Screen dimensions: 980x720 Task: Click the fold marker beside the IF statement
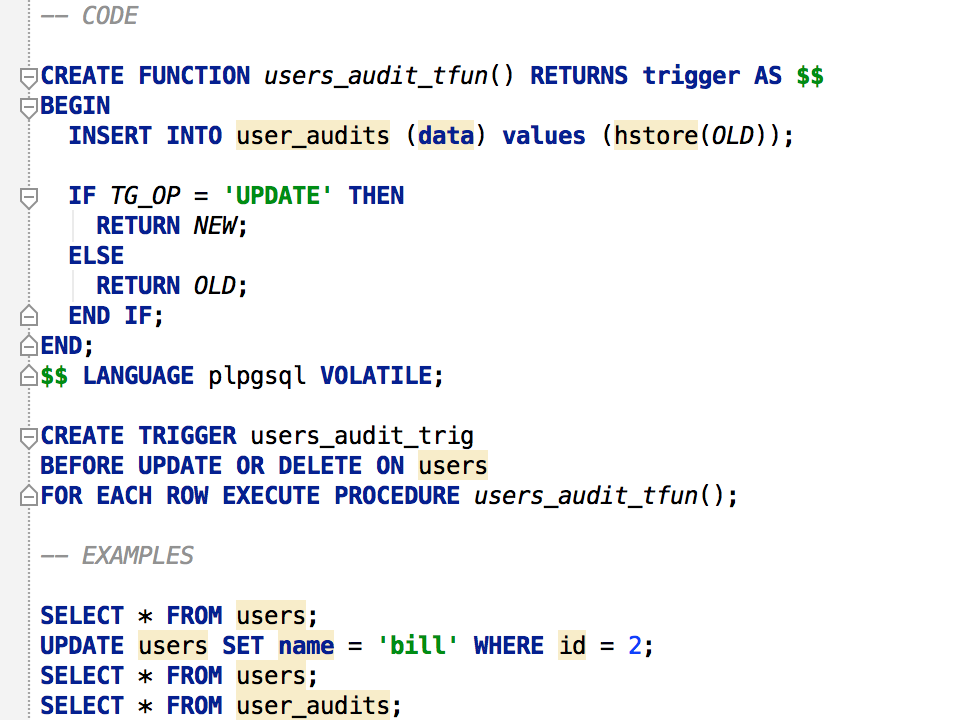[x=28, y=196]
